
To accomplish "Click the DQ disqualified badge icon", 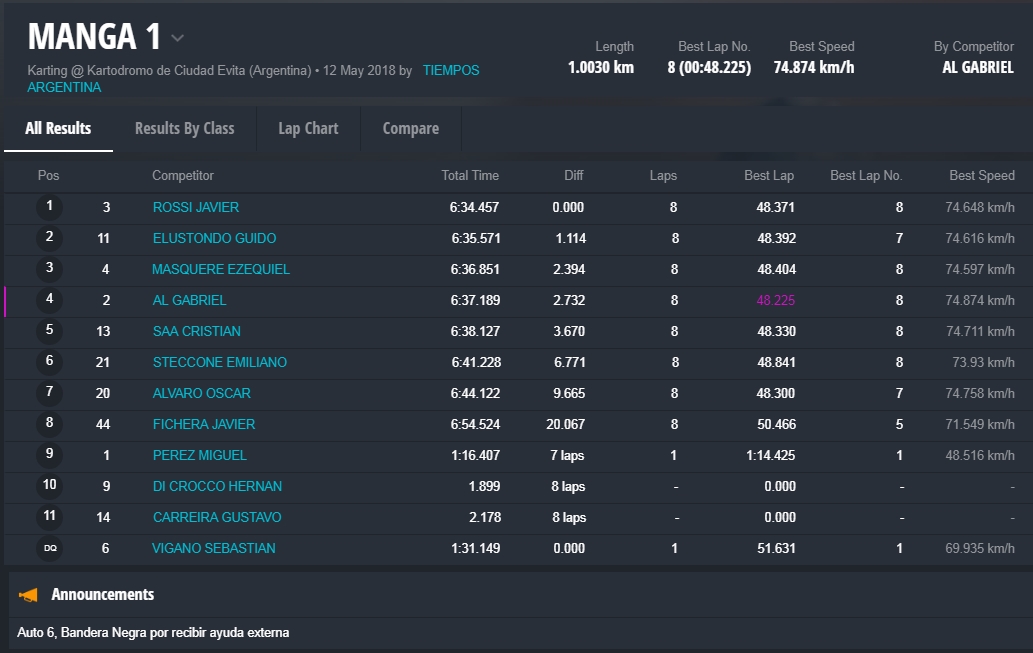I will click(49, 548).
